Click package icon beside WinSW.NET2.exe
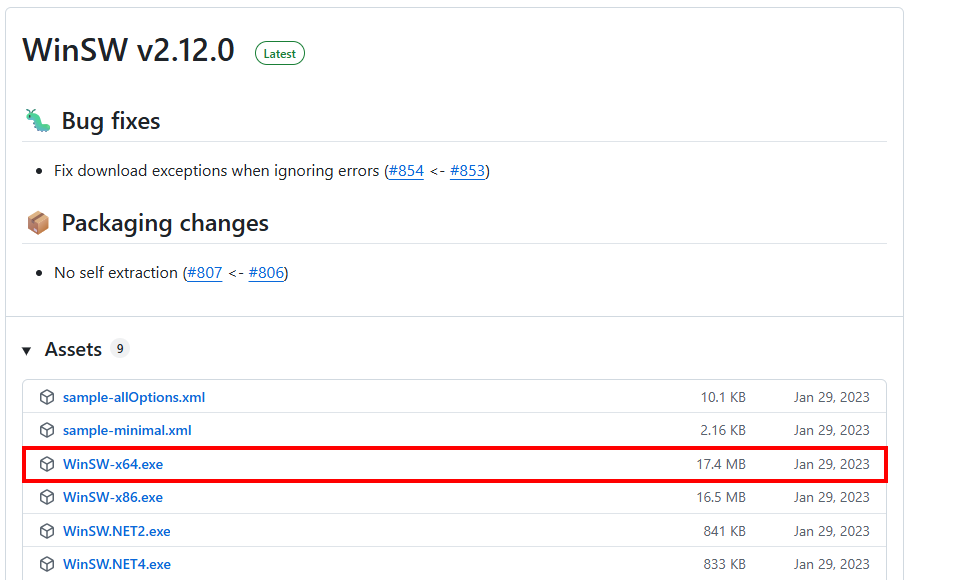 46,531
